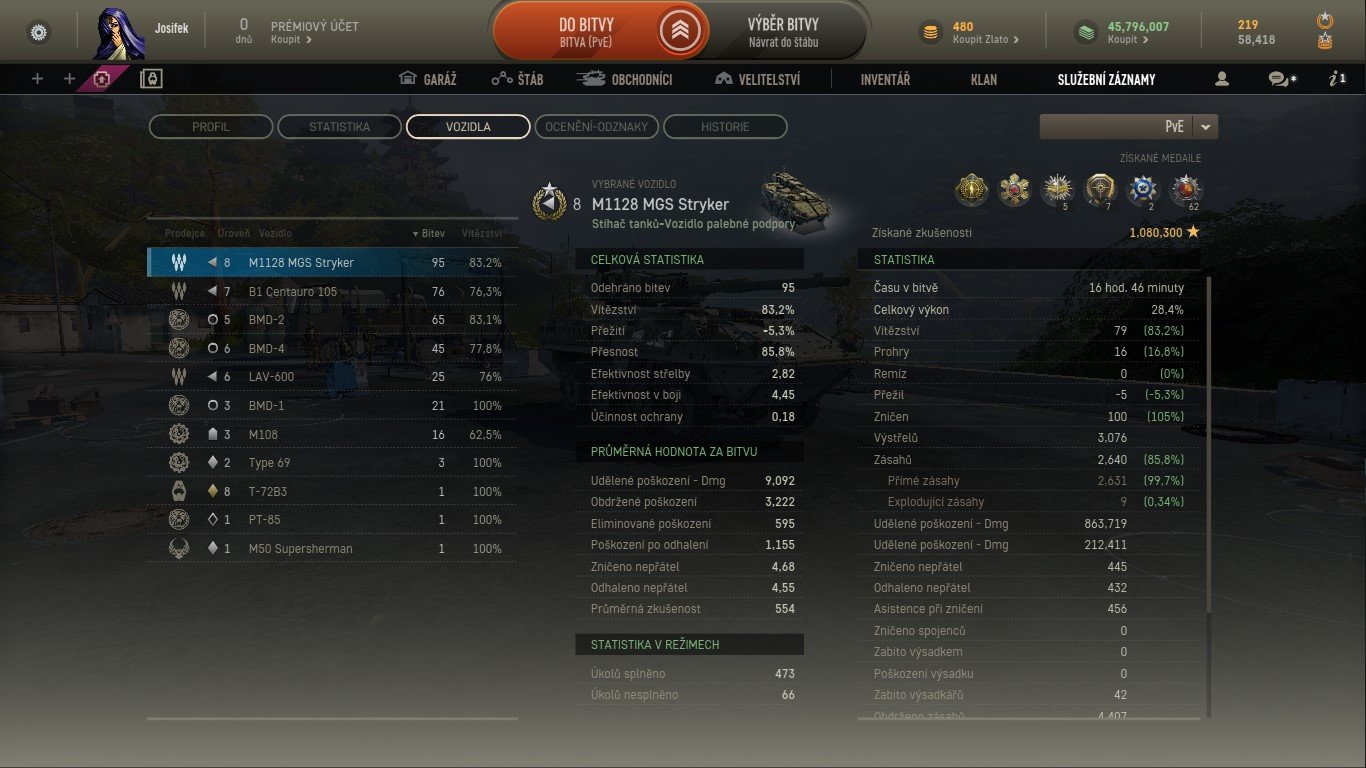This screenshot has height=768, width=1366.
Task: Click the Josifek player avatar
Action: 119,34
